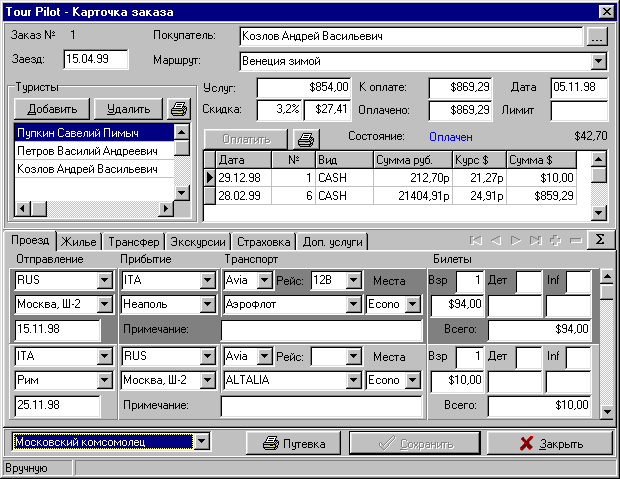Switch to the Трансфер tab
Image resolution: width=620 pixels, height=479 pixels.
(x=134, y=242)
